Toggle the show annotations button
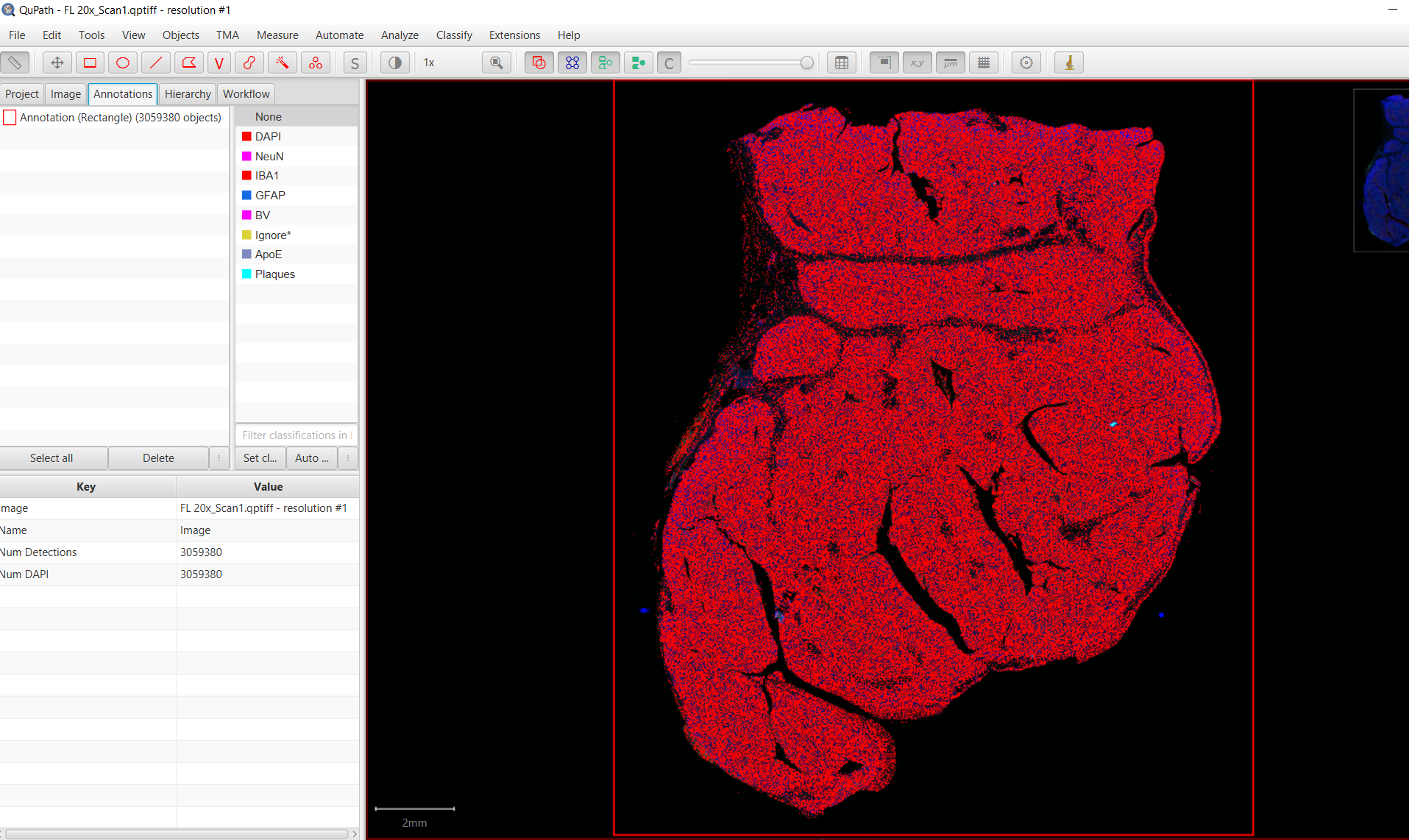 click(539, 63)
